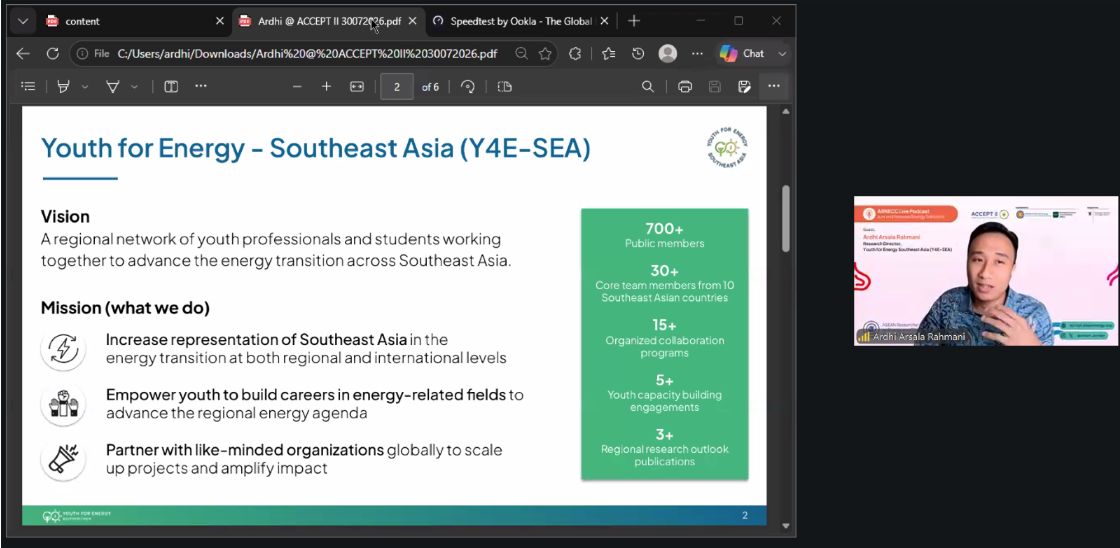The image size is (1120, 548).
Task: Expand the Draw tool options arrow
Action: coord(134,86)
